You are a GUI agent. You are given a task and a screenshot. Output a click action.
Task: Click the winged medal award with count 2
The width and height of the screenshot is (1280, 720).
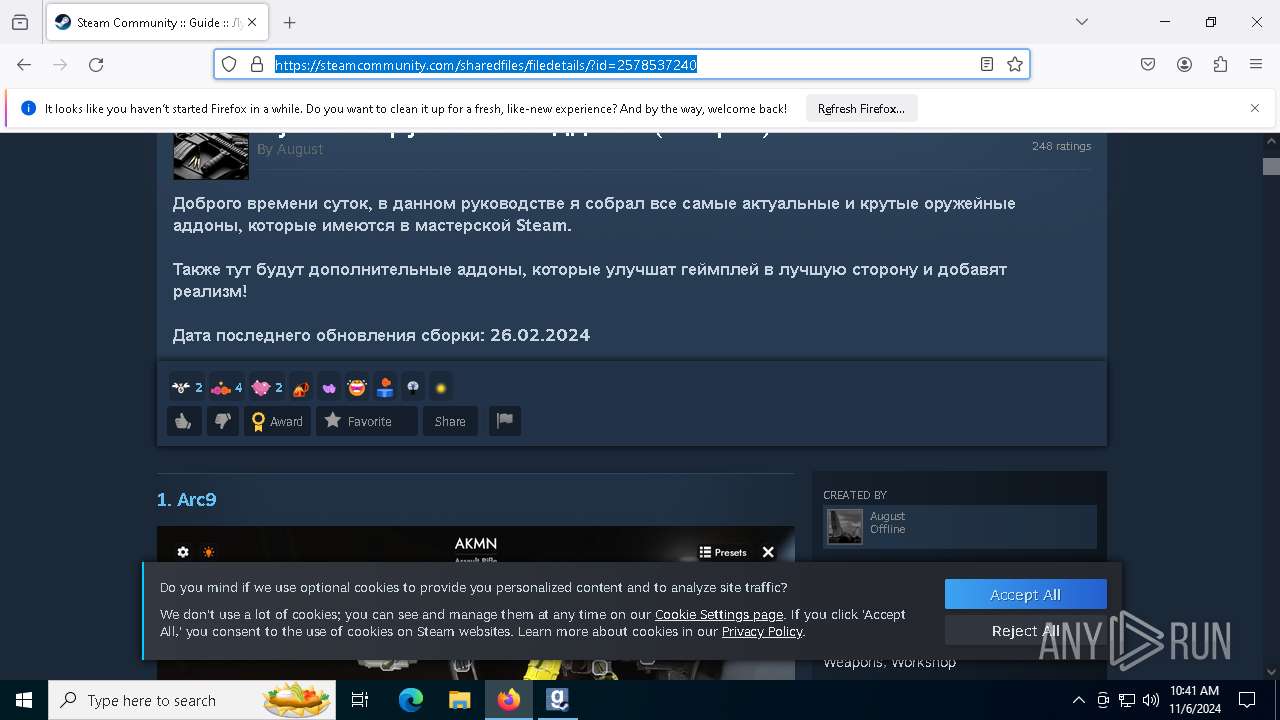click(x=187, y=387)
